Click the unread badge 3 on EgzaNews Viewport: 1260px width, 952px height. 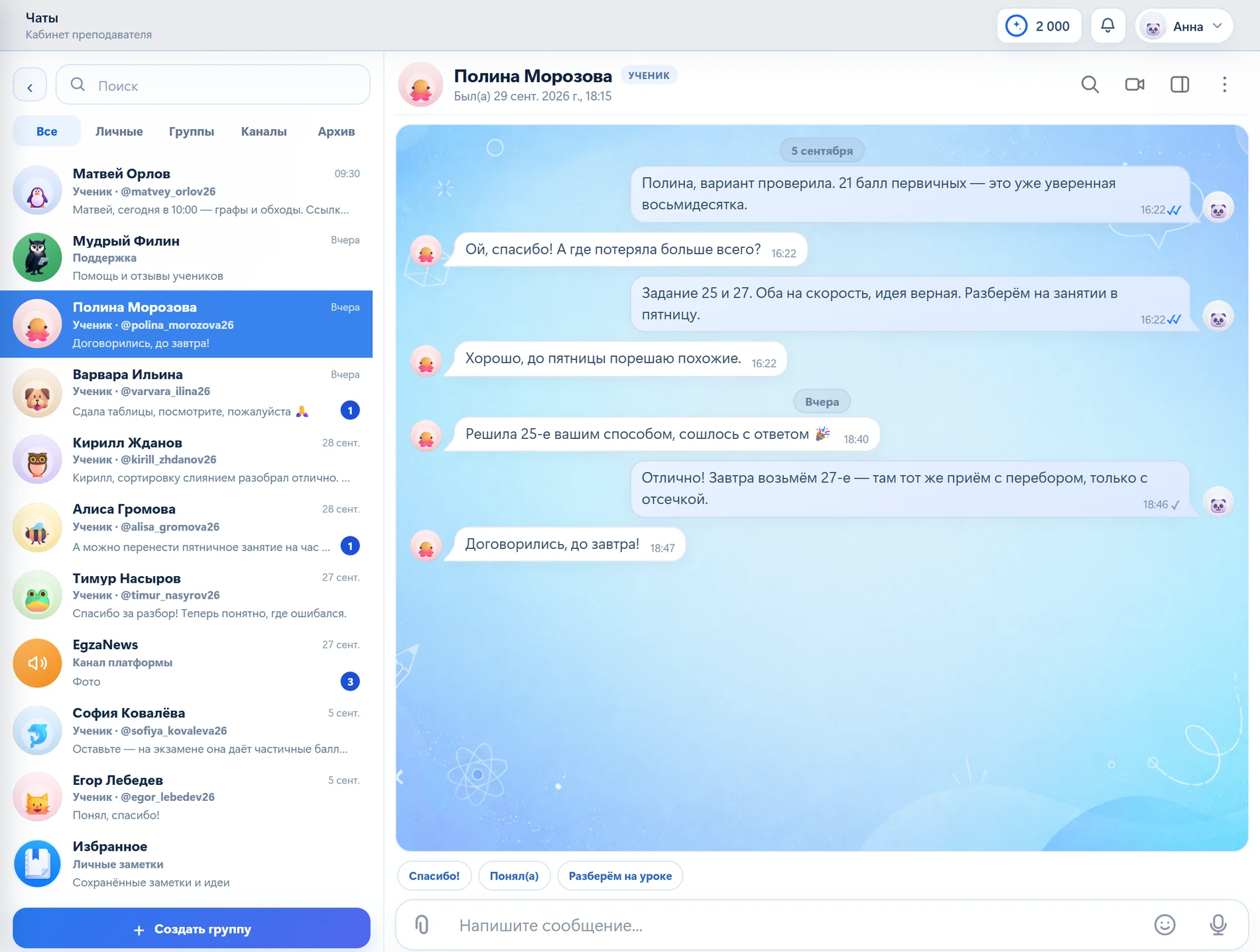tap(350, 681)
